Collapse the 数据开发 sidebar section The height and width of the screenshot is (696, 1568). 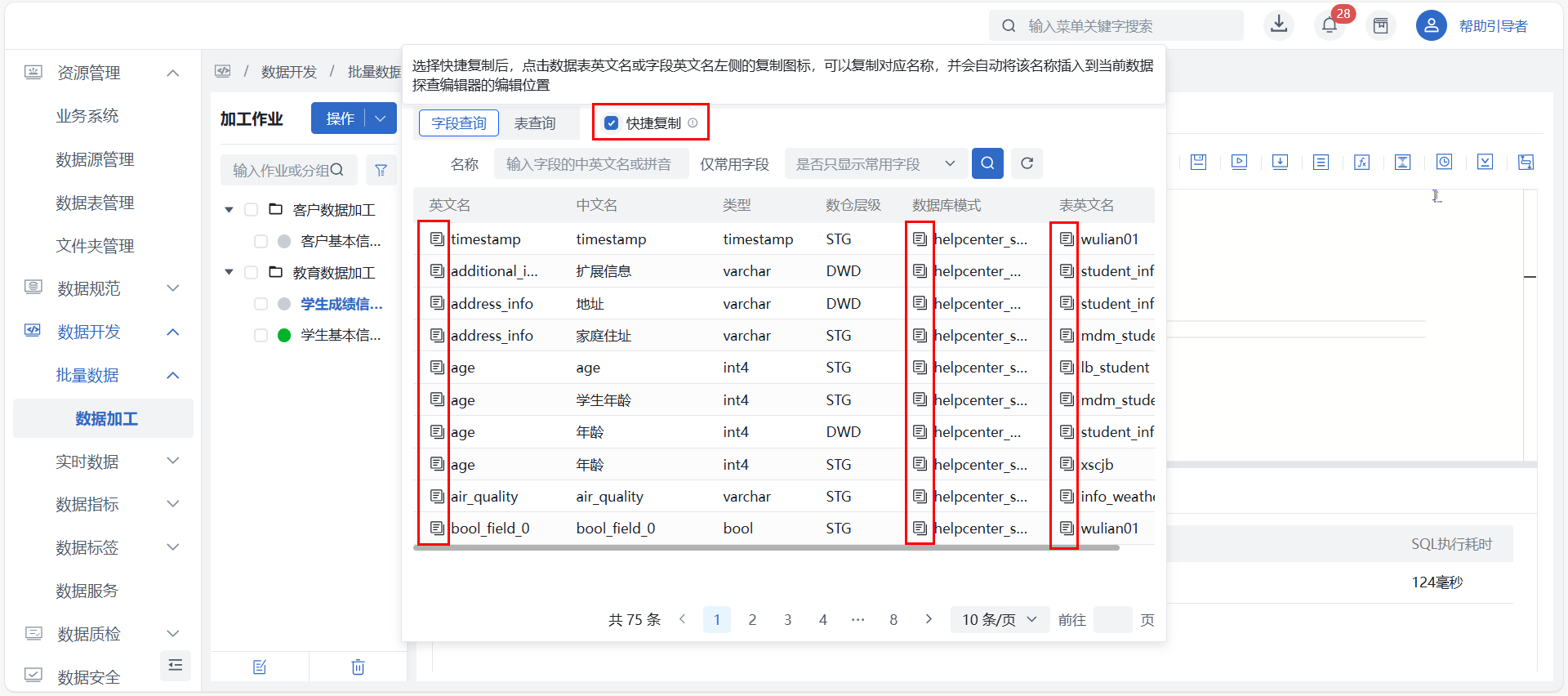tap(172, 332)
